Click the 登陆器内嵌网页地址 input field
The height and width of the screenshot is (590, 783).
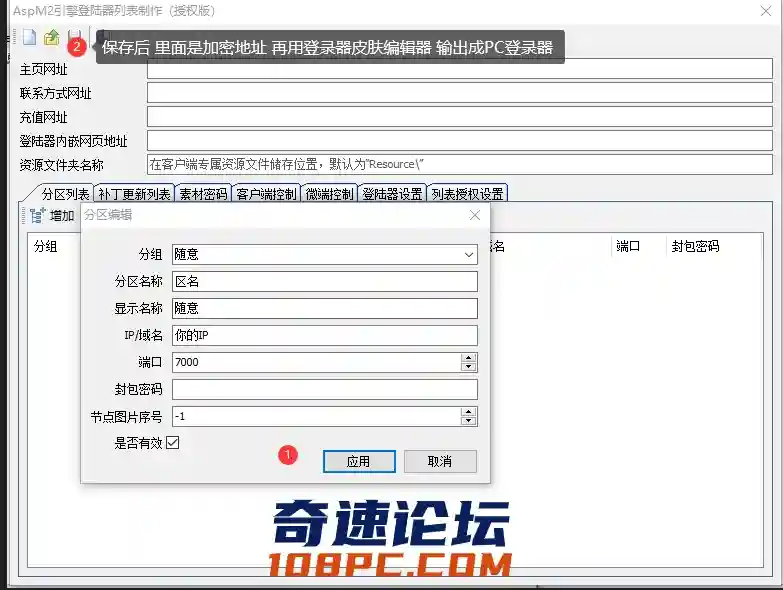(x=459, y=141)
